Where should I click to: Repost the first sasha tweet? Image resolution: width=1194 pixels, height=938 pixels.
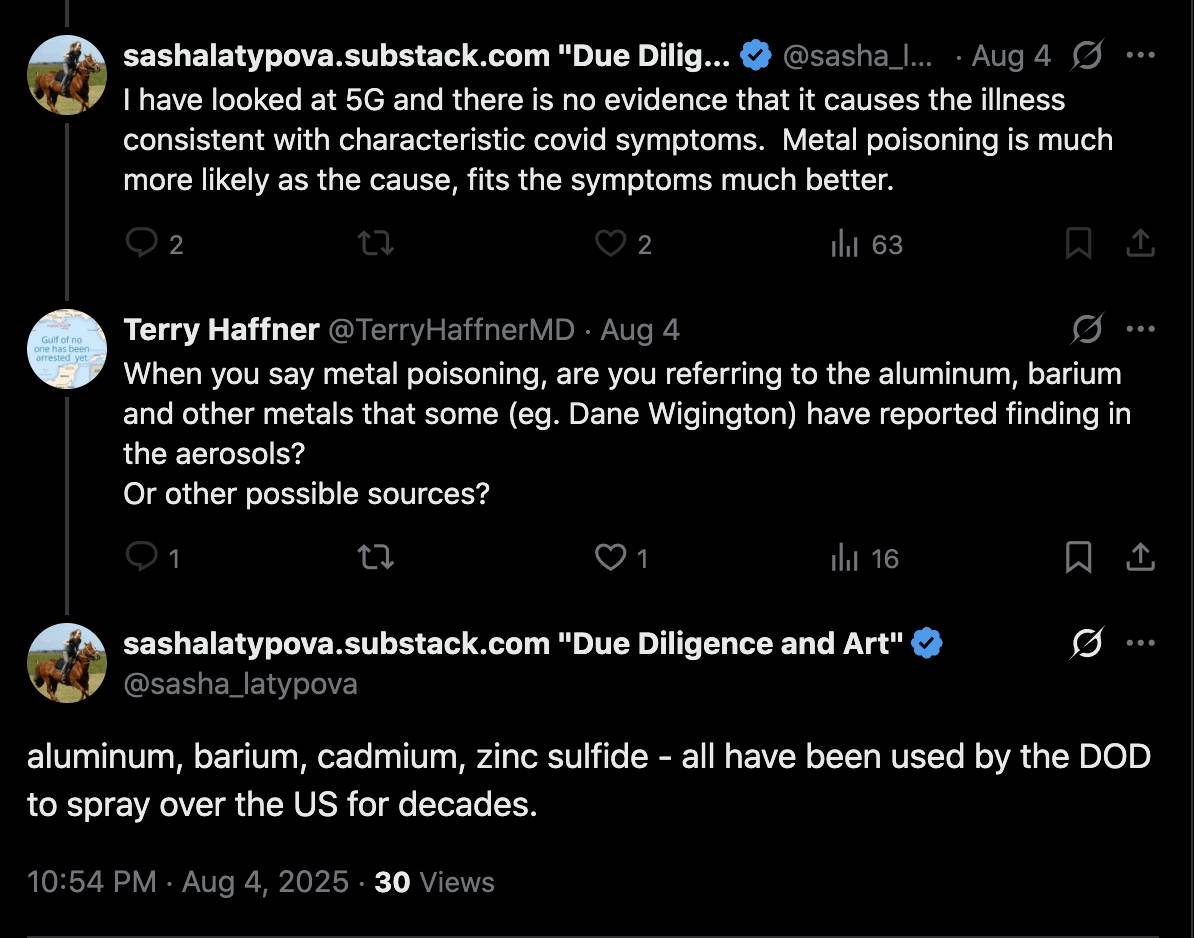[x=375, y=244]
